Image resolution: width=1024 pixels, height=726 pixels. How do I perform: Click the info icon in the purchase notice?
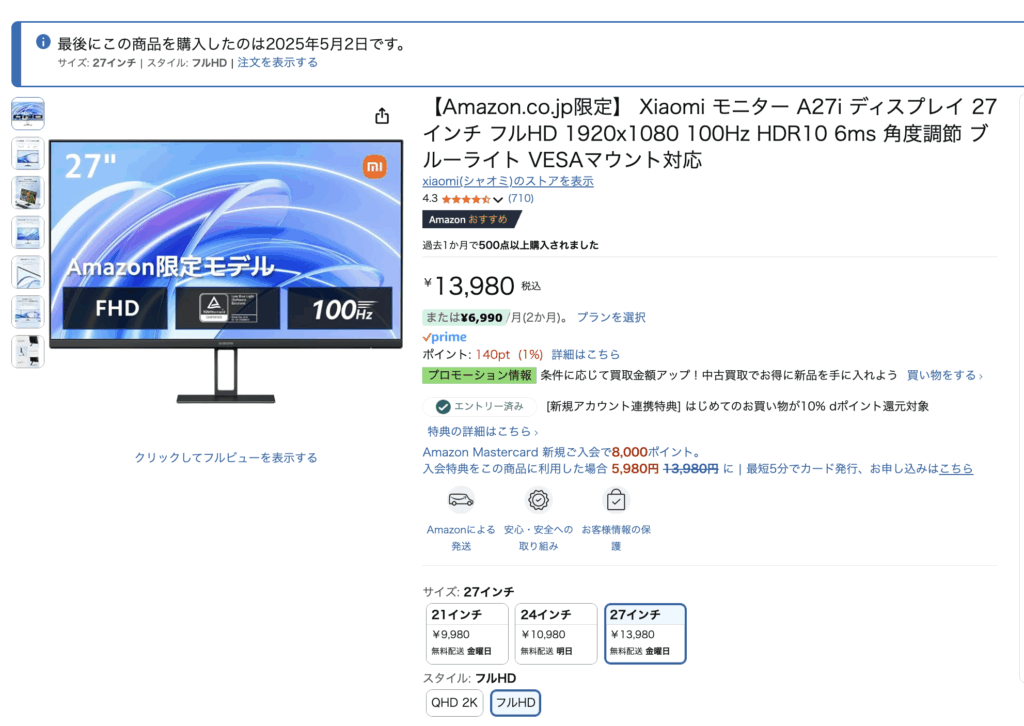tap(43, 42)
